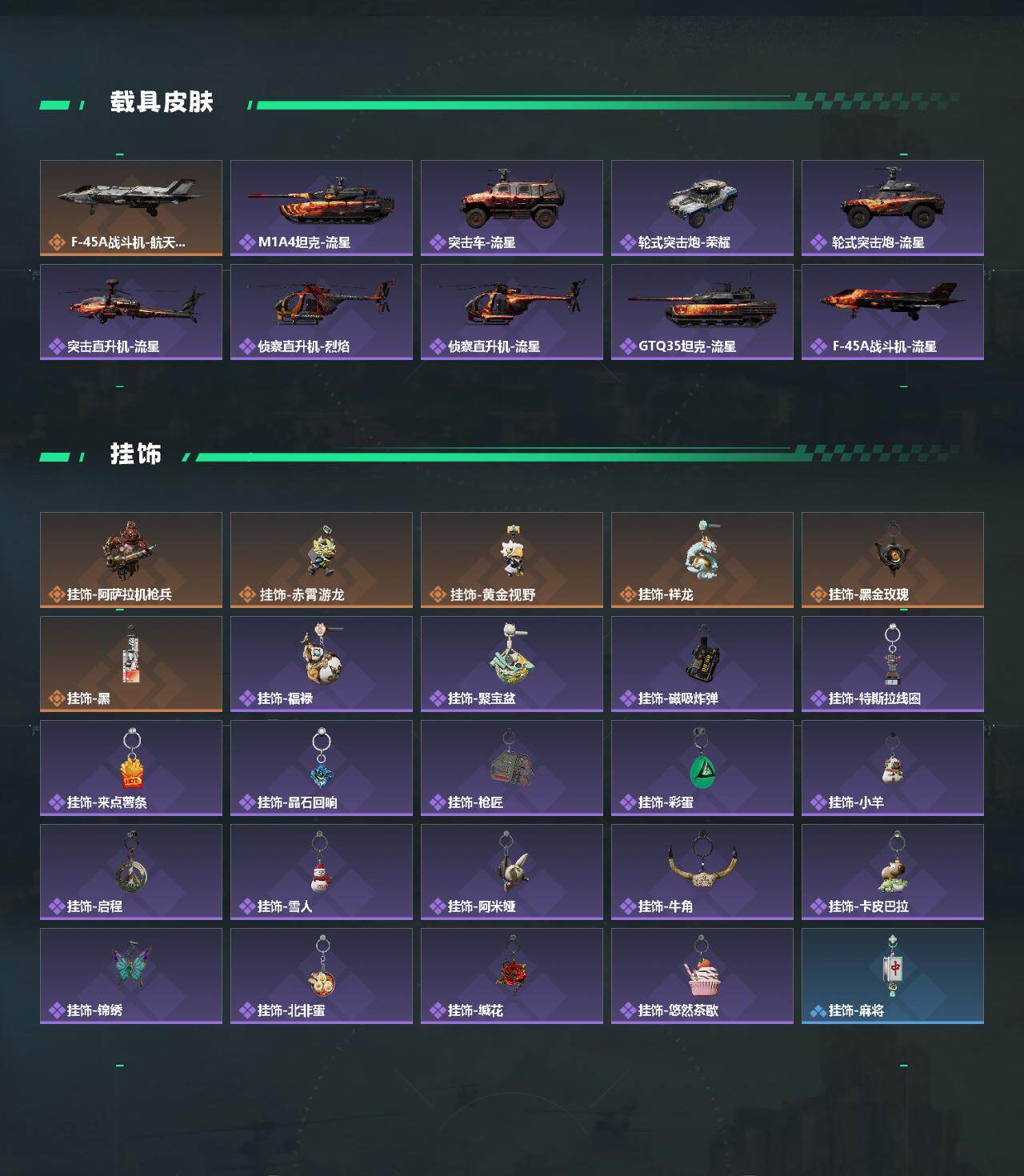The width and height of the screenshot is (1024, 1176).
Task: Click the 载具皮肤 section heading
Action: 162,102
